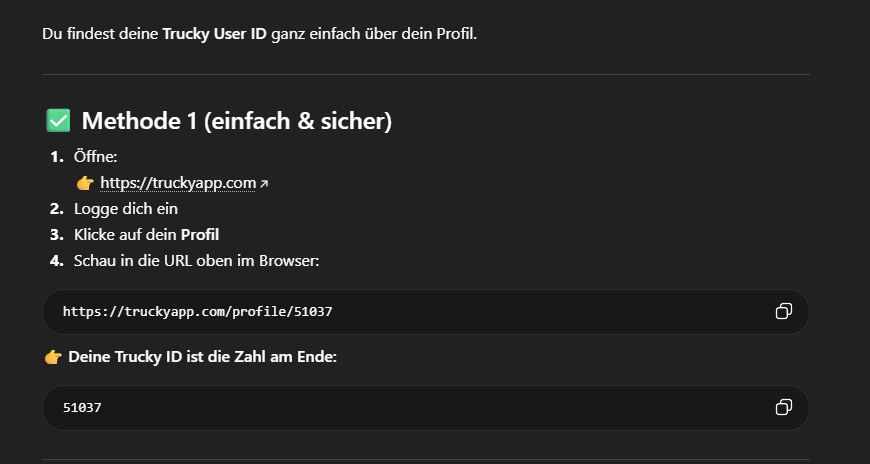The height and width of the screenshot is (464, 870).
Task: Click pointing hand emoji before Deine Trucky ID
Action: 53,357
